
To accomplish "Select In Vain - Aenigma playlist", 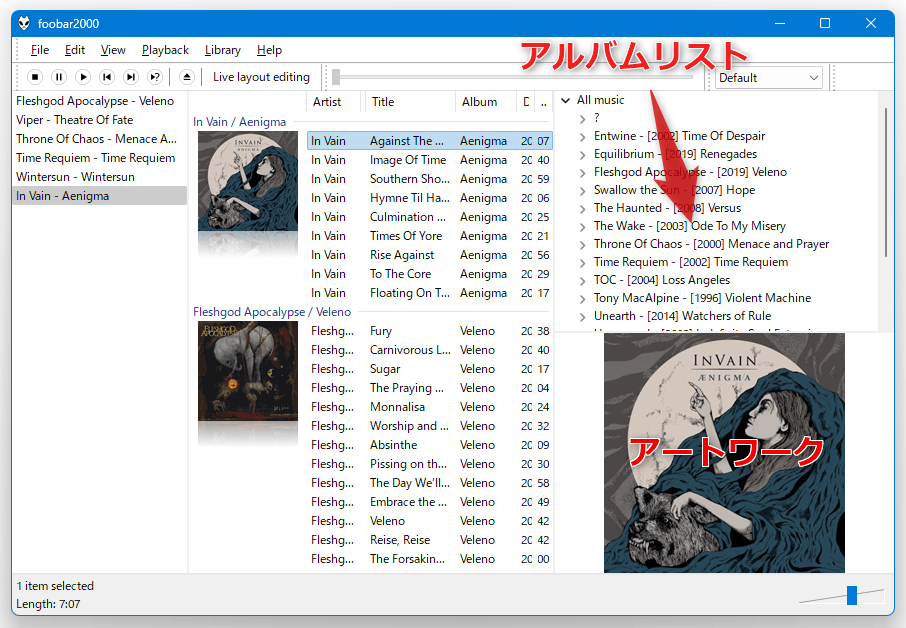I will coord(99,196).
